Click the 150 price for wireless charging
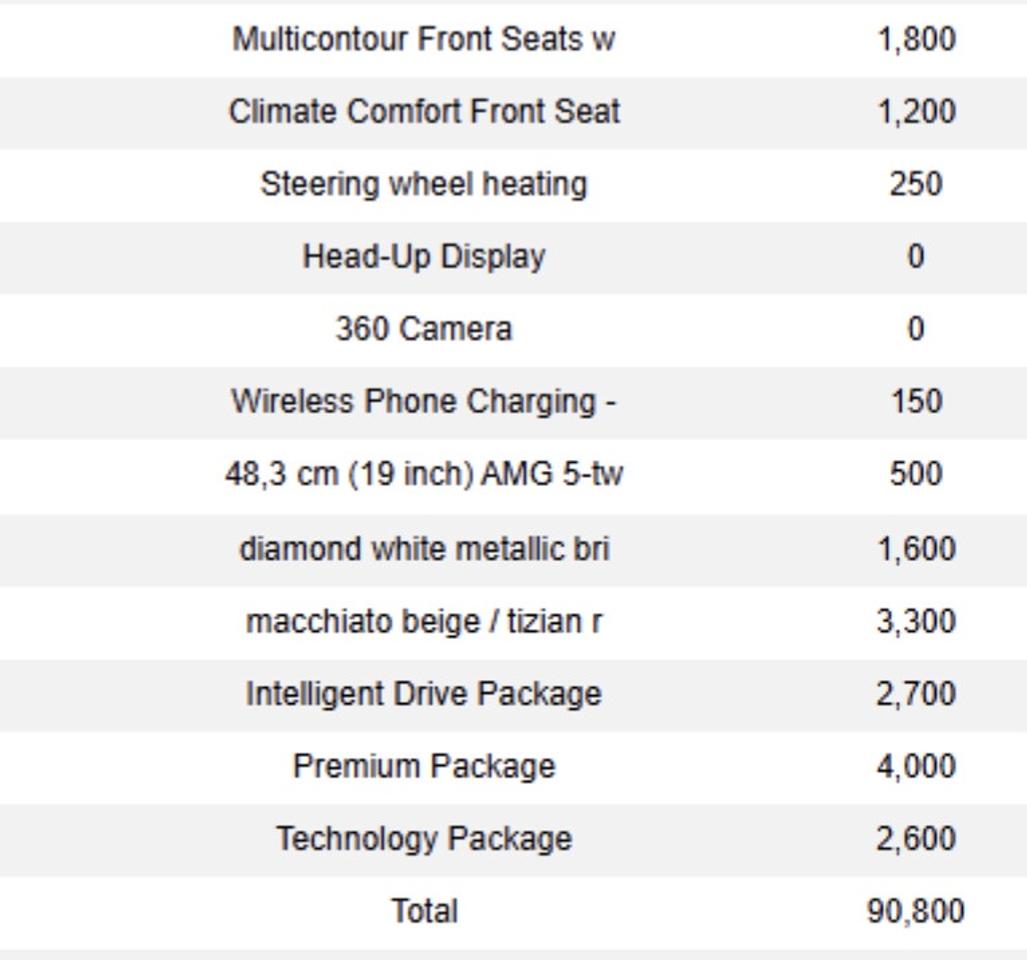Screen dimensions: 1027x960 pos(916,401)
